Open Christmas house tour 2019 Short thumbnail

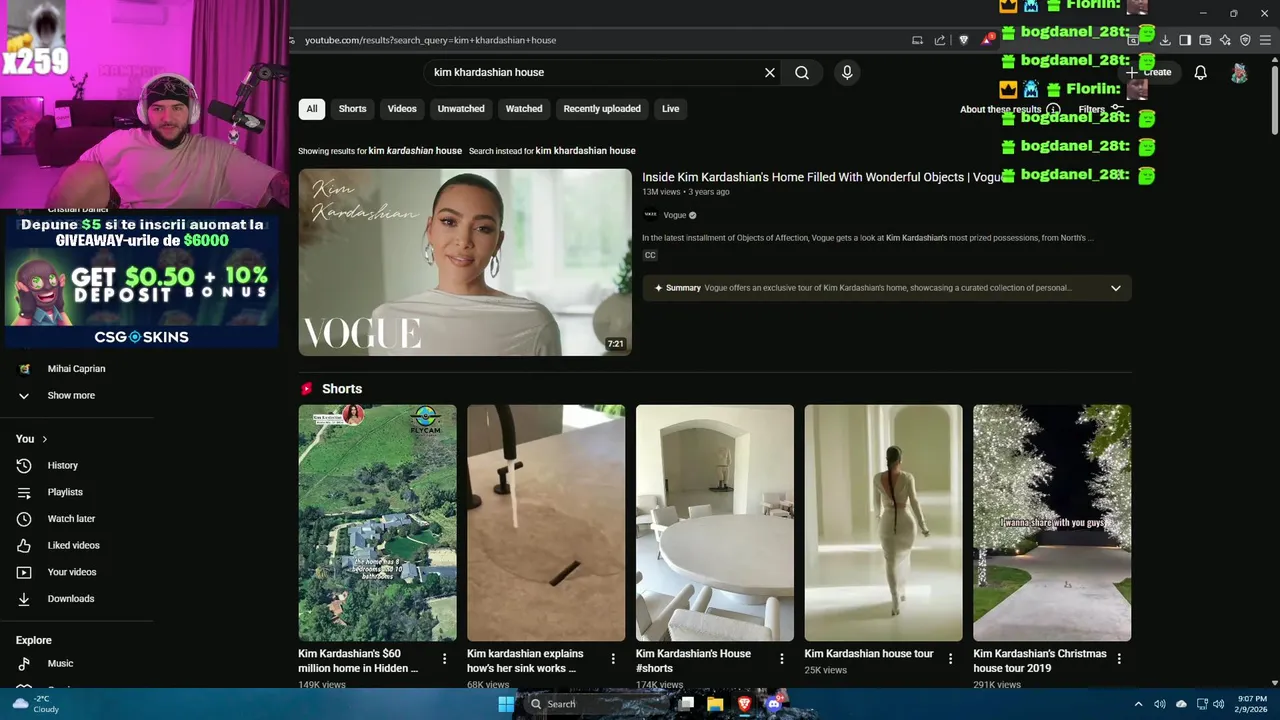(1052, 522)
